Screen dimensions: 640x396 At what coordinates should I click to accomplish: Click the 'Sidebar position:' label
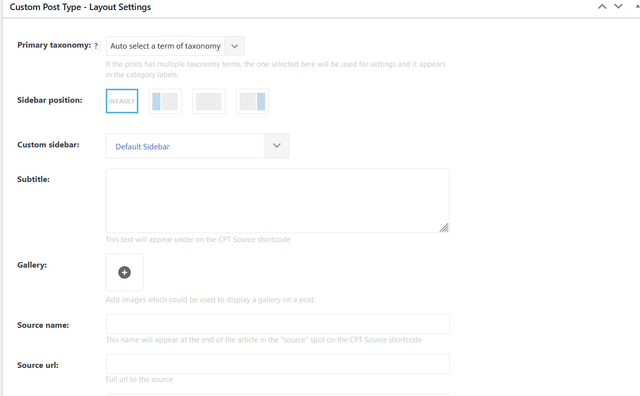(50, 100)
